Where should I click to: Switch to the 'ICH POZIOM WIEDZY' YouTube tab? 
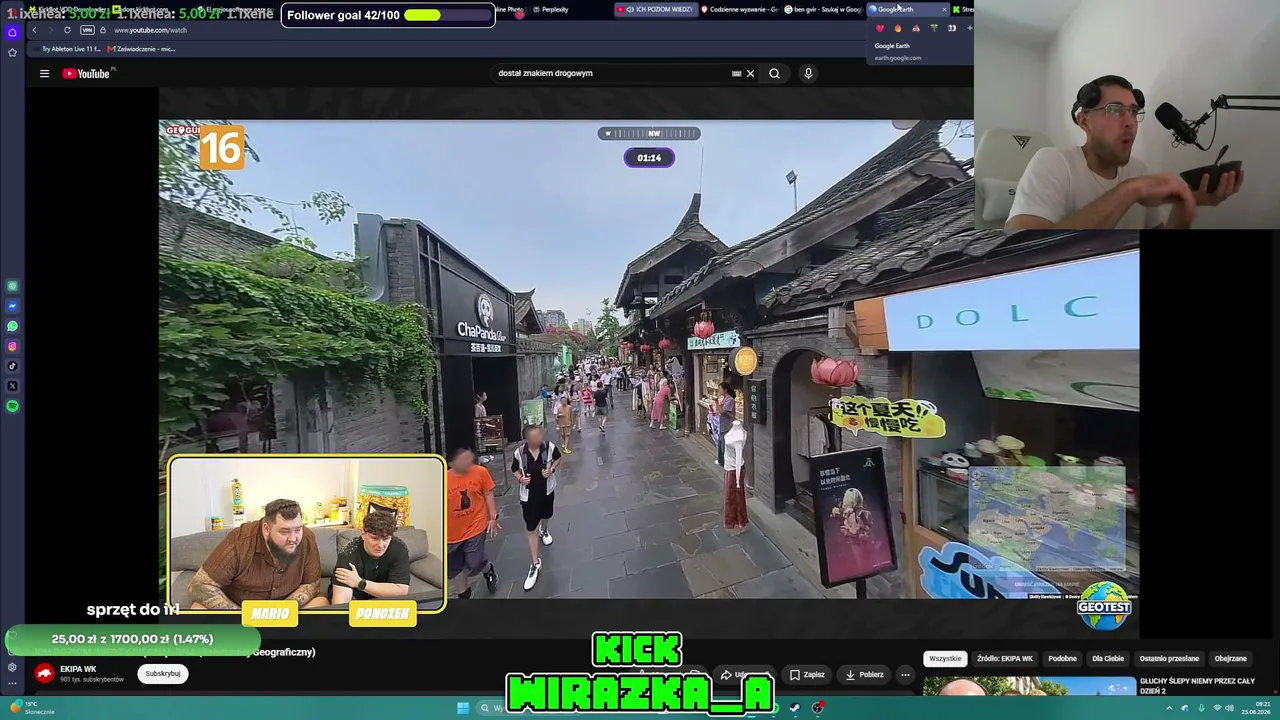655,9
